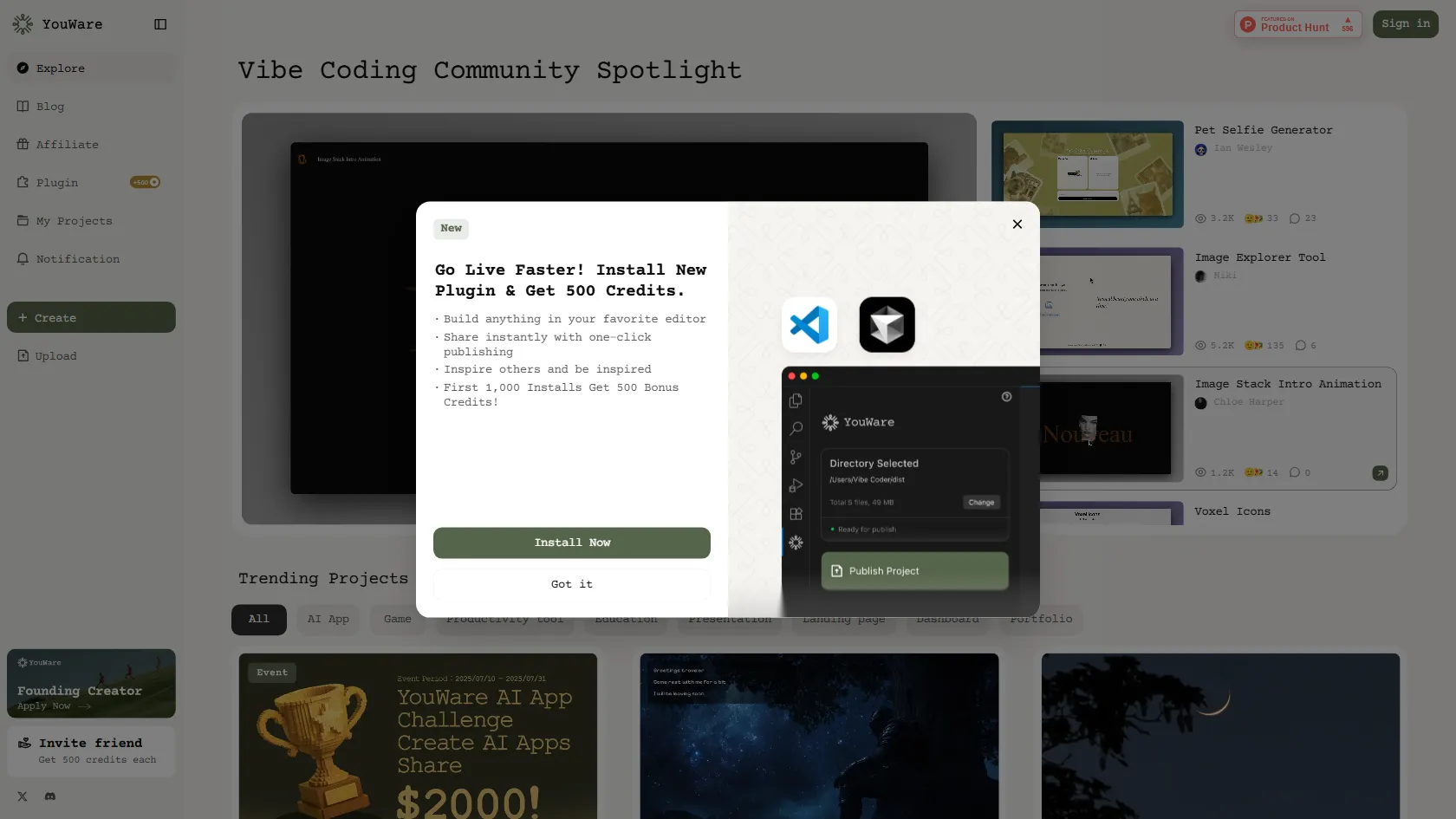1456x819 pixels.
Task: Open the Founding Creator banner
Action: [x=91, y=683]
